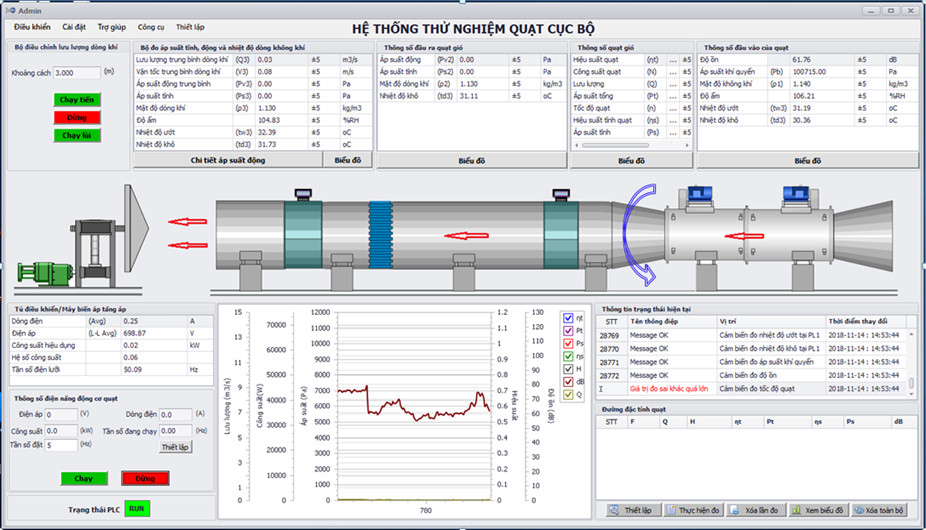
Task: Click Chi tiết áp suất động button
Action: pos(228,160)
